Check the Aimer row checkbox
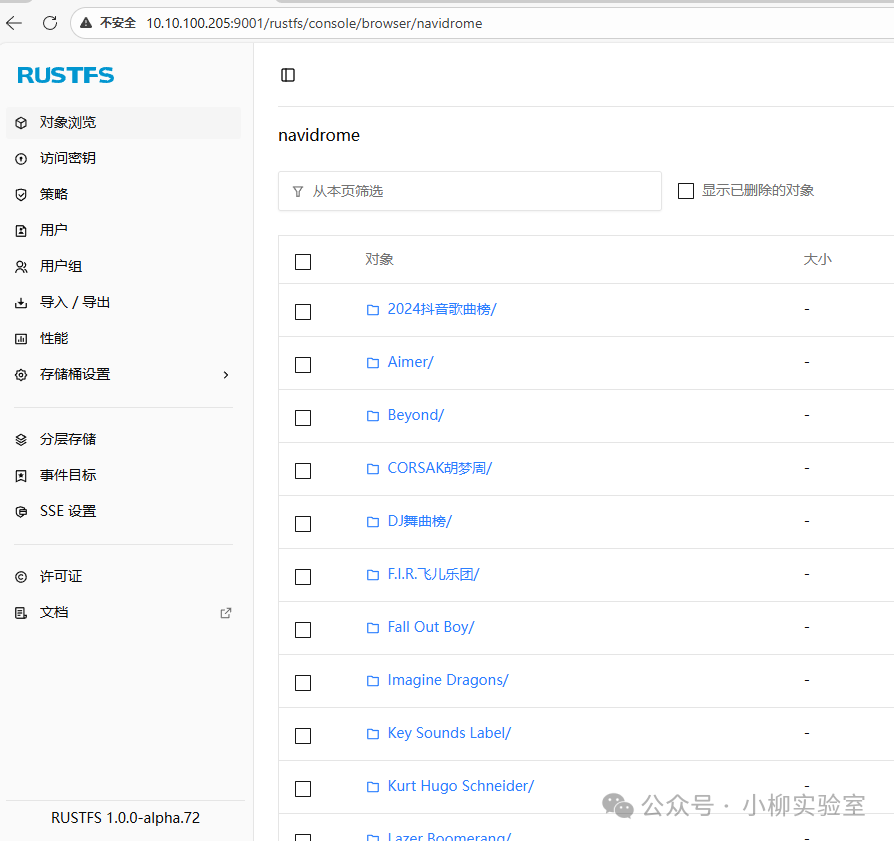The image size is (894, 841). (303, 365)
